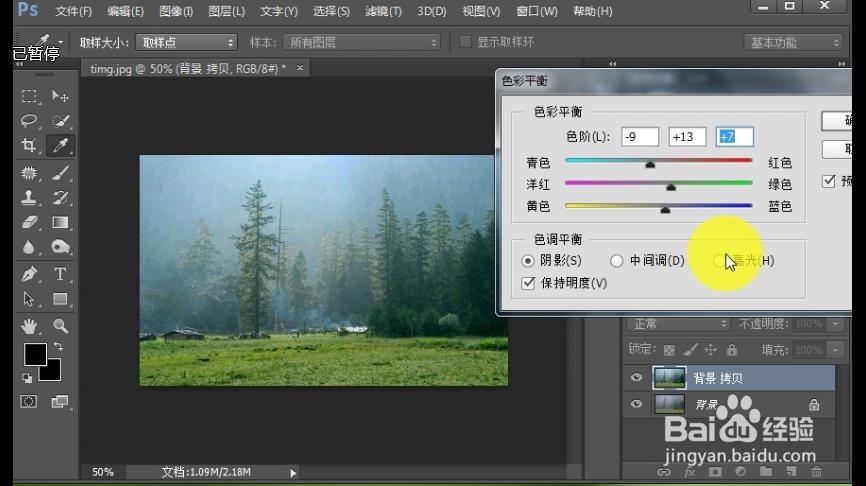Select the Highlights (高光) radio button
866x486 pixels.
tap(719, 261)
